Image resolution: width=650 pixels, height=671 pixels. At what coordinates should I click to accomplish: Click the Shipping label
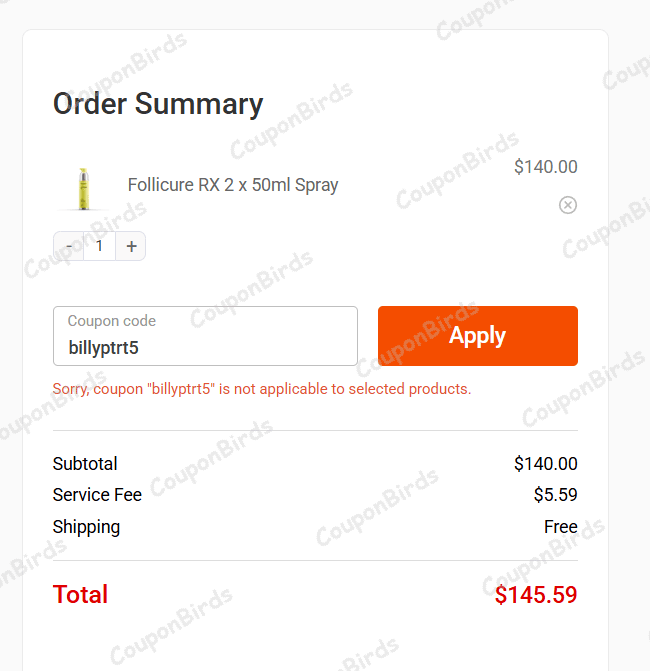[86, 527]
